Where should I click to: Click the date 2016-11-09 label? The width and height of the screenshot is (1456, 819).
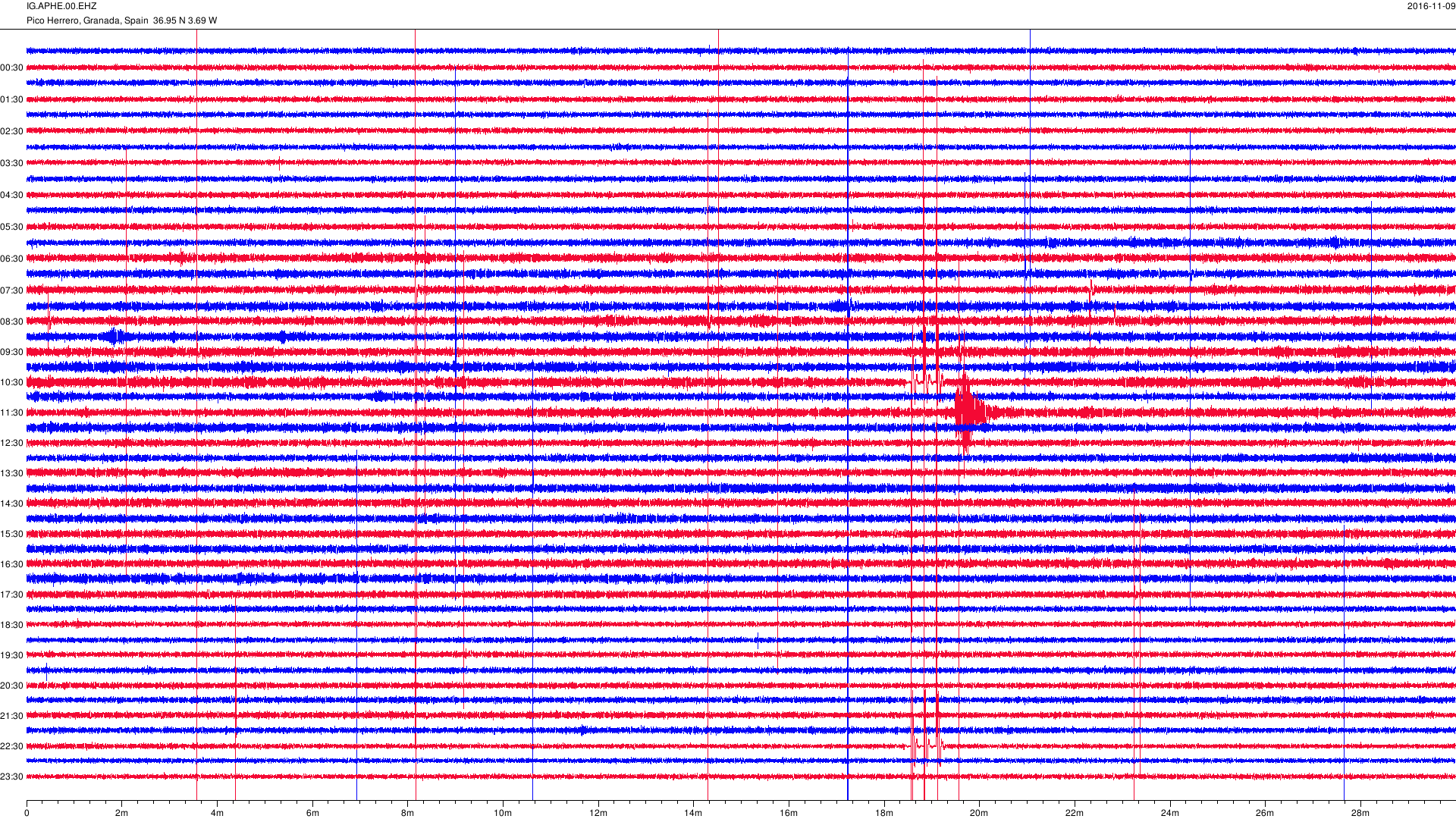(1431, 6)
